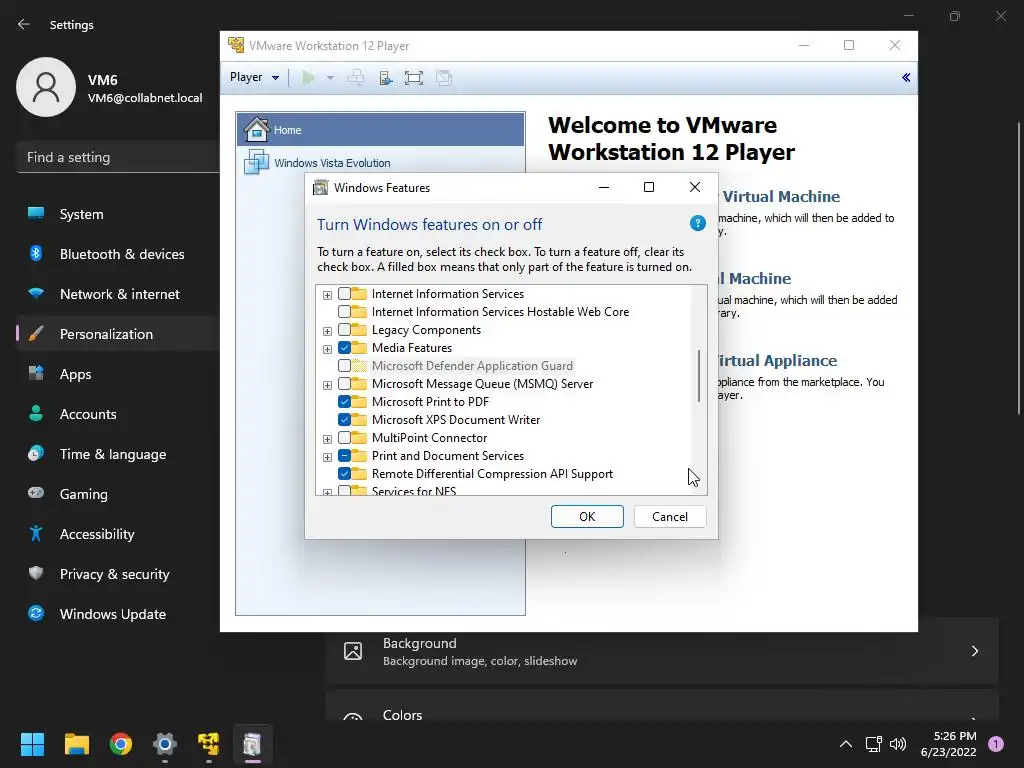
Task: Select the Windows Vista Evolution virtual machine
Action: coord(381,163)
